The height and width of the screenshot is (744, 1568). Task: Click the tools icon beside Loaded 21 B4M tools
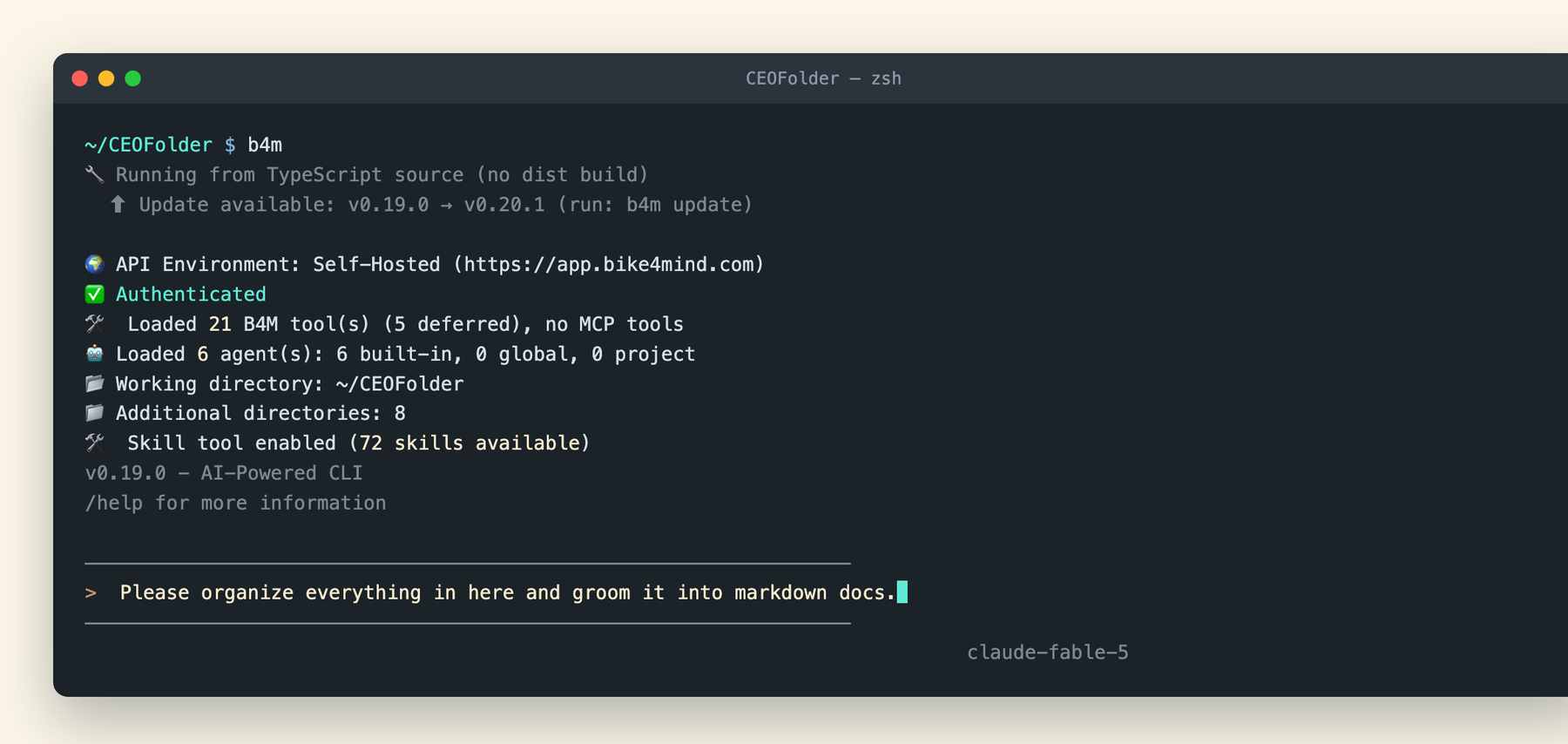tap(94, 323)
